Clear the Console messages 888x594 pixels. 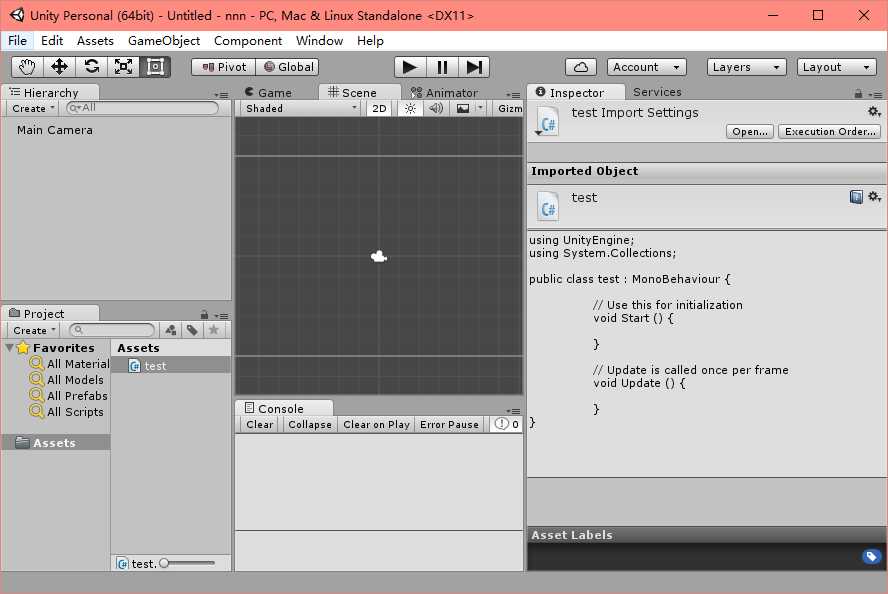coord(259,424)
